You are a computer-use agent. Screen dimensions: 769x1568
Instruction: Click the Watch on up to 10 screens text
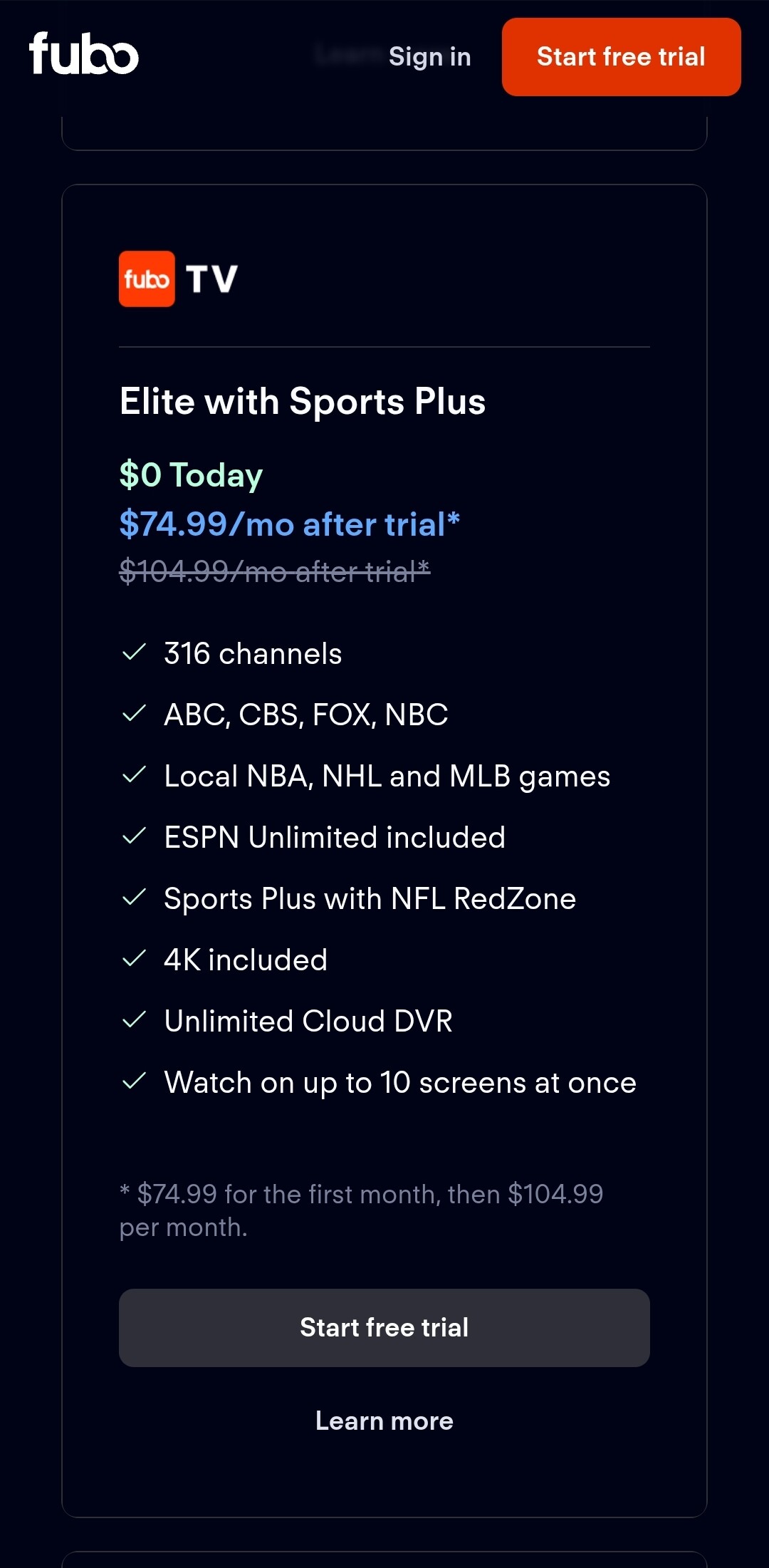(400, 1082)
